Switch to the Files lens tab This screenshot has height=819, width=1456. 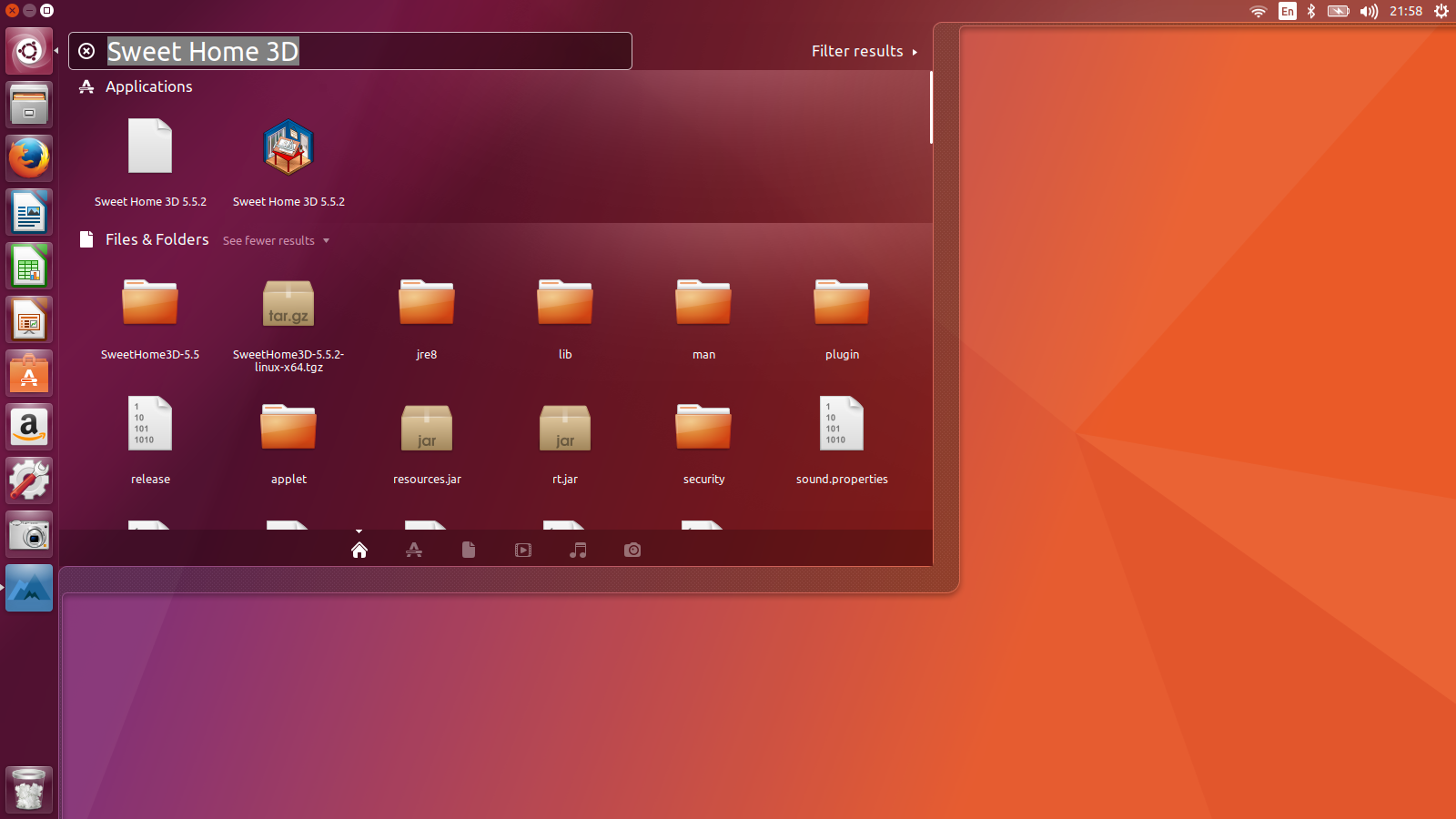[x=469, y=550]
